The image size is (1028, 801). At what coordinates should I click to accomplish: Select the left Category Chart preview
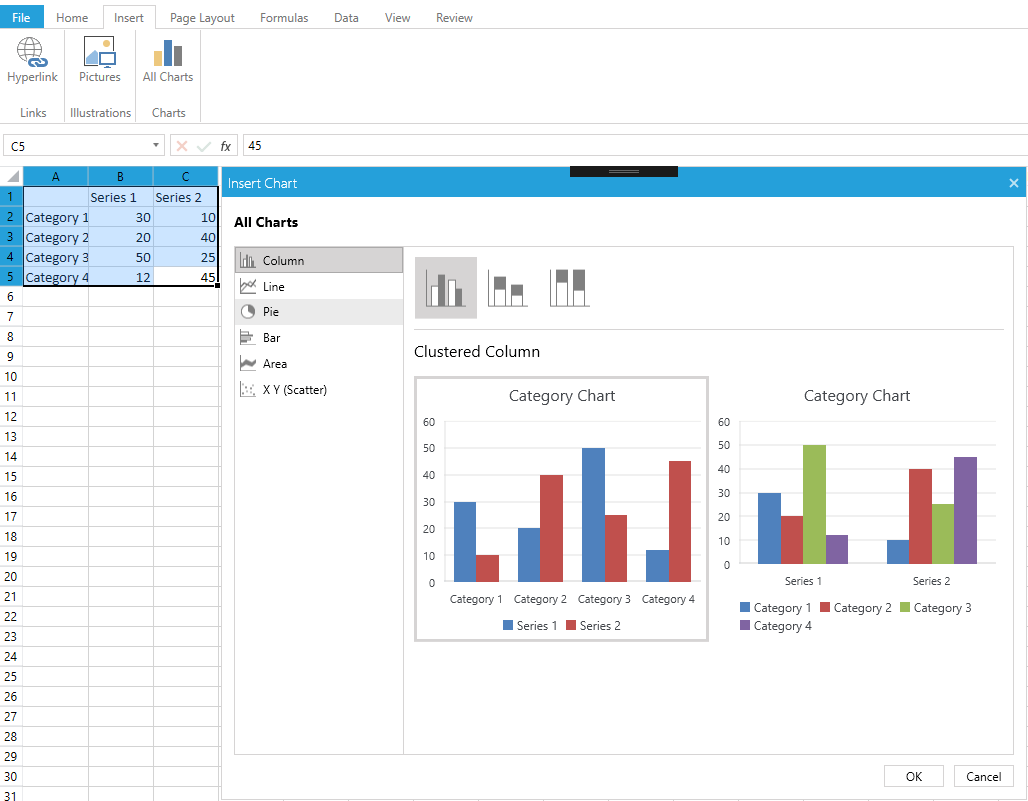click(x=561, y=510)
